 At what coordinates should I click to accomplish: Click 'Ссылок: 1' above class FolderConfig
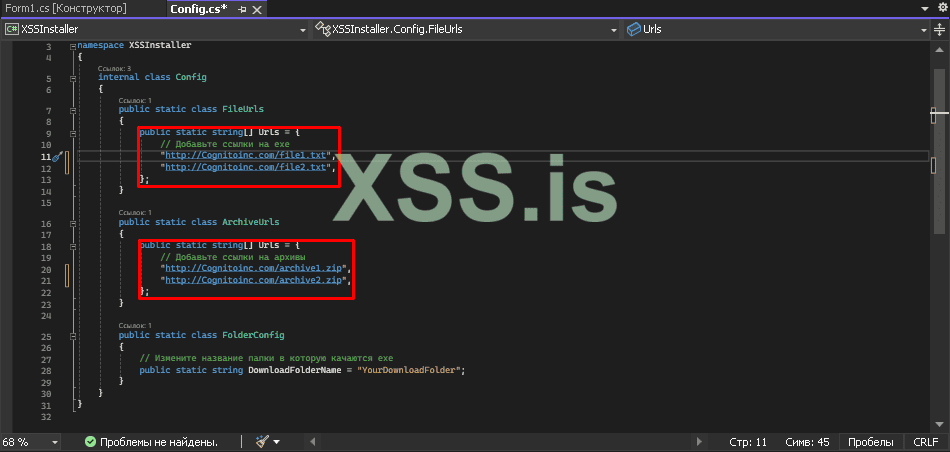(x=135, y=326)
